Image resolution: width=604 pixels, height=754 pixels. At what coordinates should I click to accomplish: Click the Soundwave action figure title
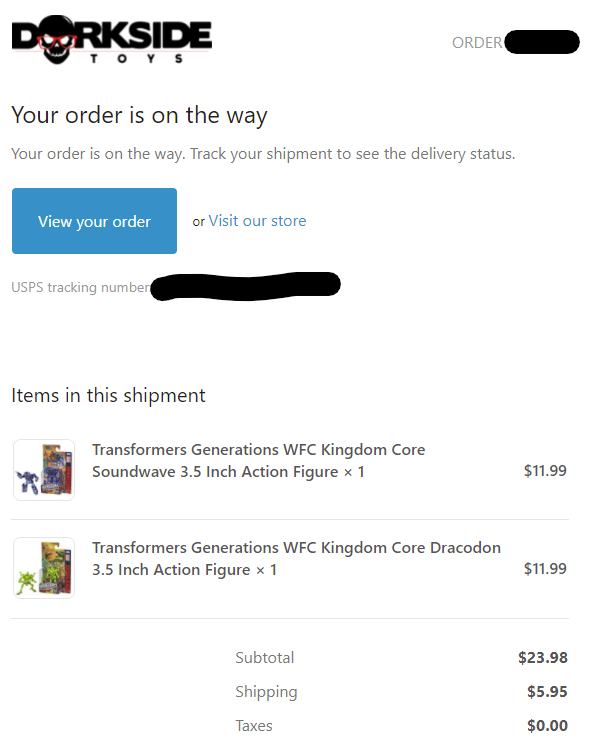[258, 461]
